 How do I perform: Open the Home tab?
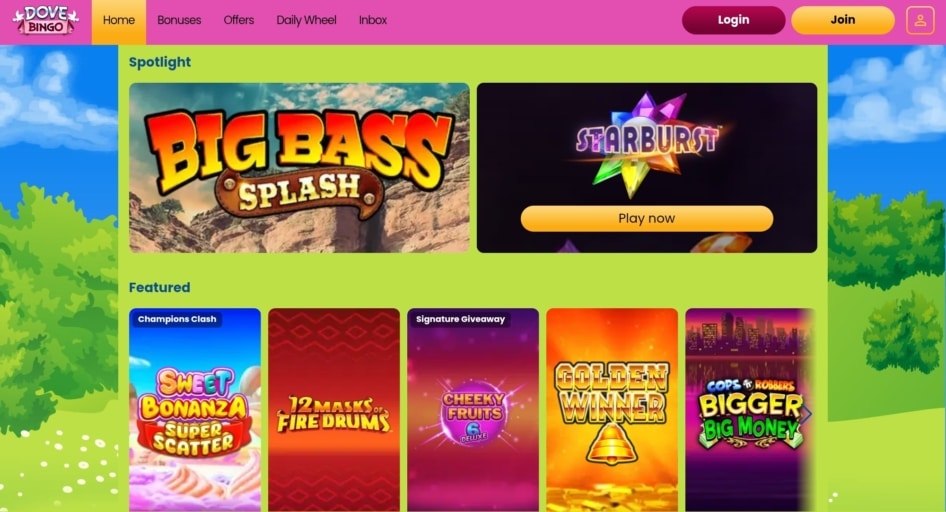[119, 21]
